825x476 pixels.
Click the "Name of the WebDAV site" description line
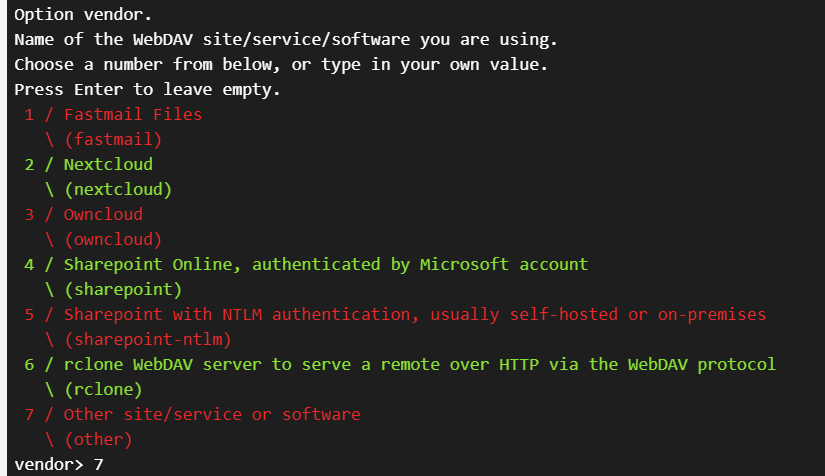285,39
